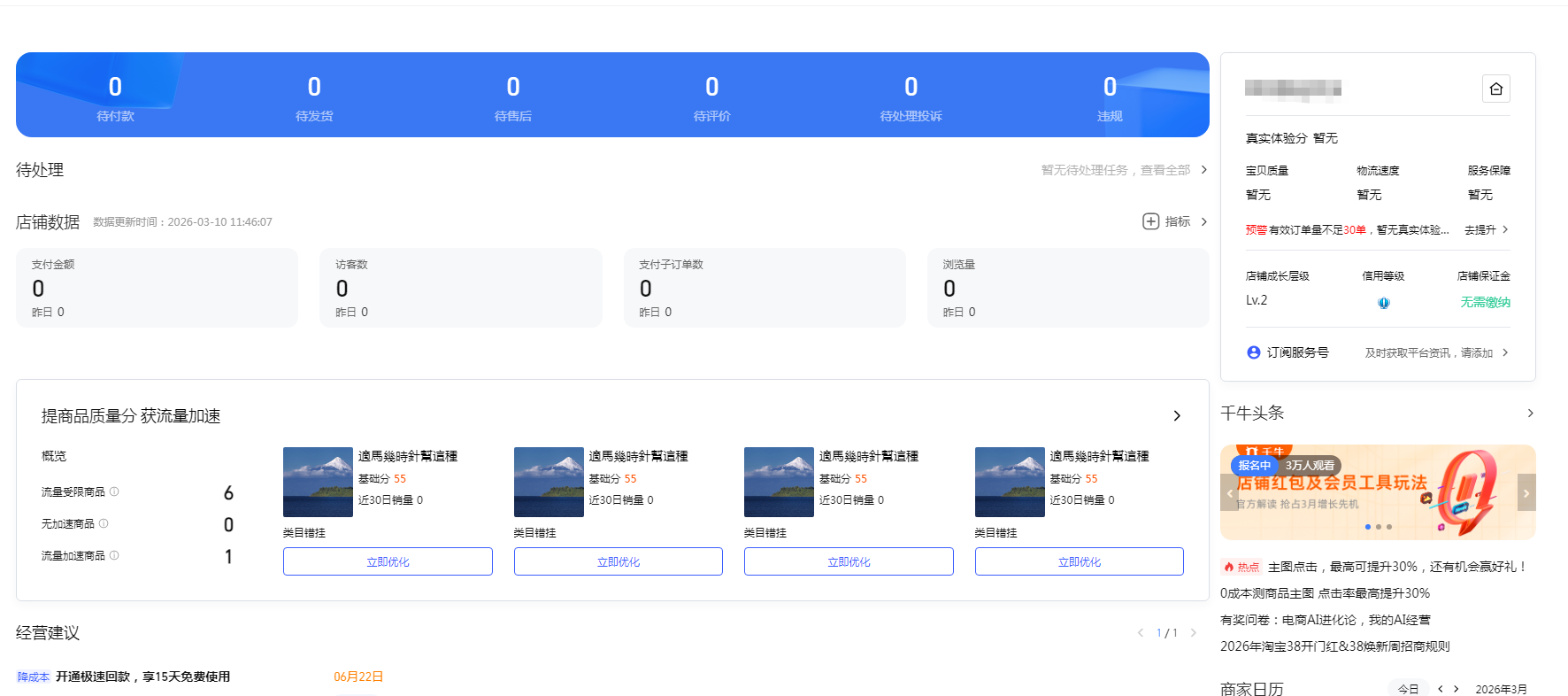
Task: Click fourth product mountain thumbnail
Action: pyautogui.click(x=1010, y=482)
